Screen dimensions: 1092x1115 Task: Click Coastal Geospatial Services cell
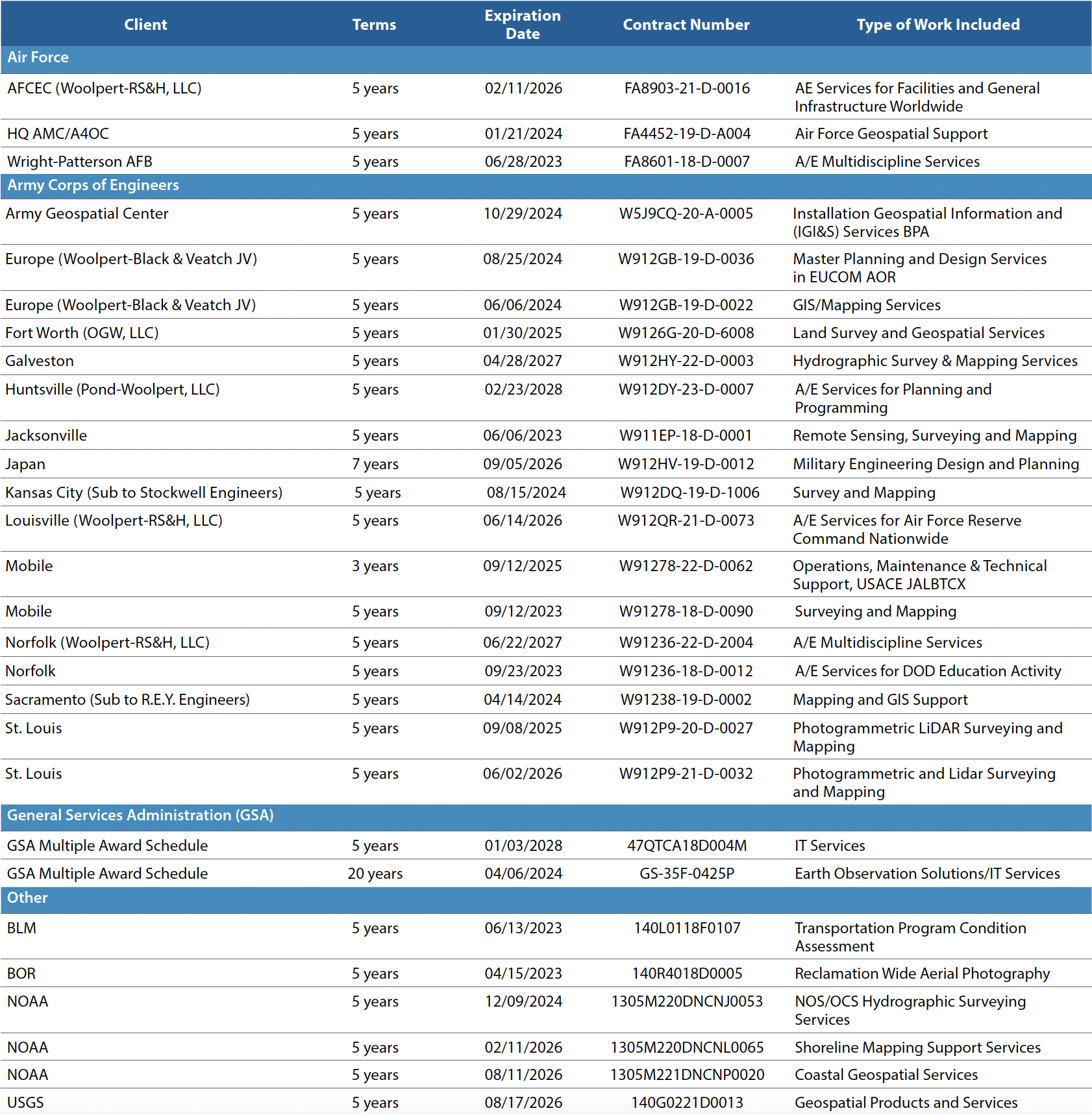[886, 1075]
